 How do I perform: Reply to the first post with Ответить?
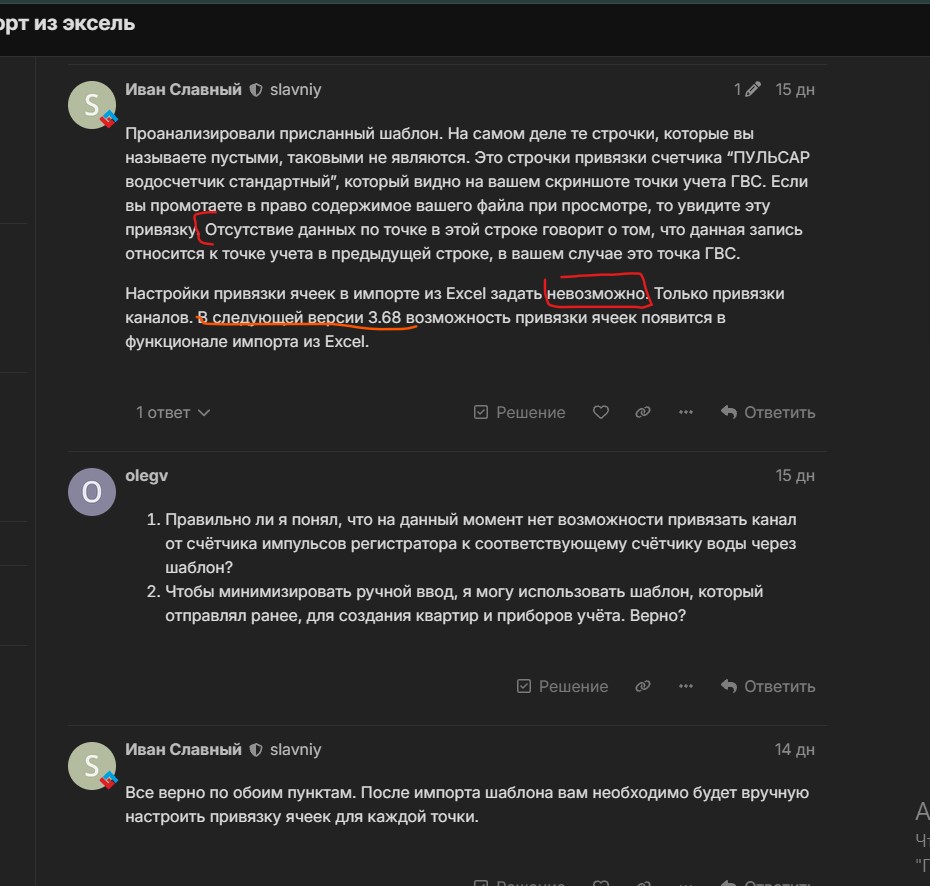point(767,412)
